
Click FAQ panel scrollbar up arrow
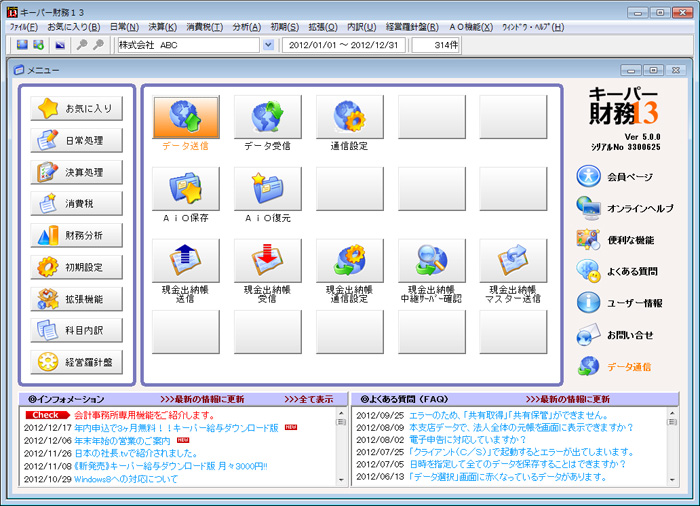coord(672,413)
